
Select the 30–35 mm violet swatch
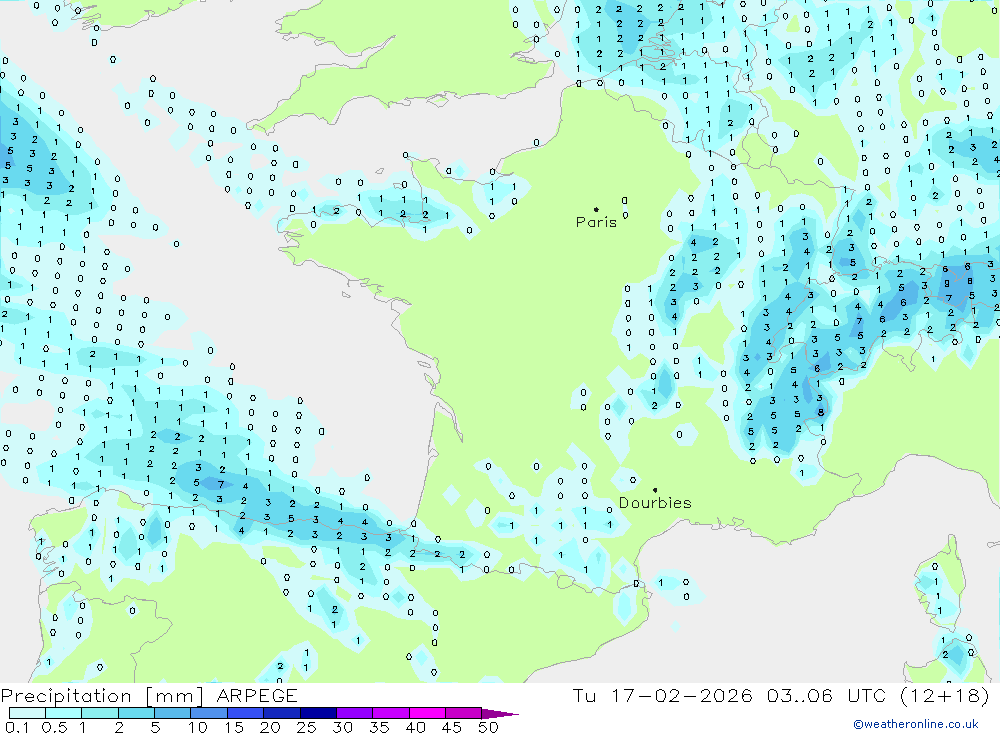[x=355, y=713]
